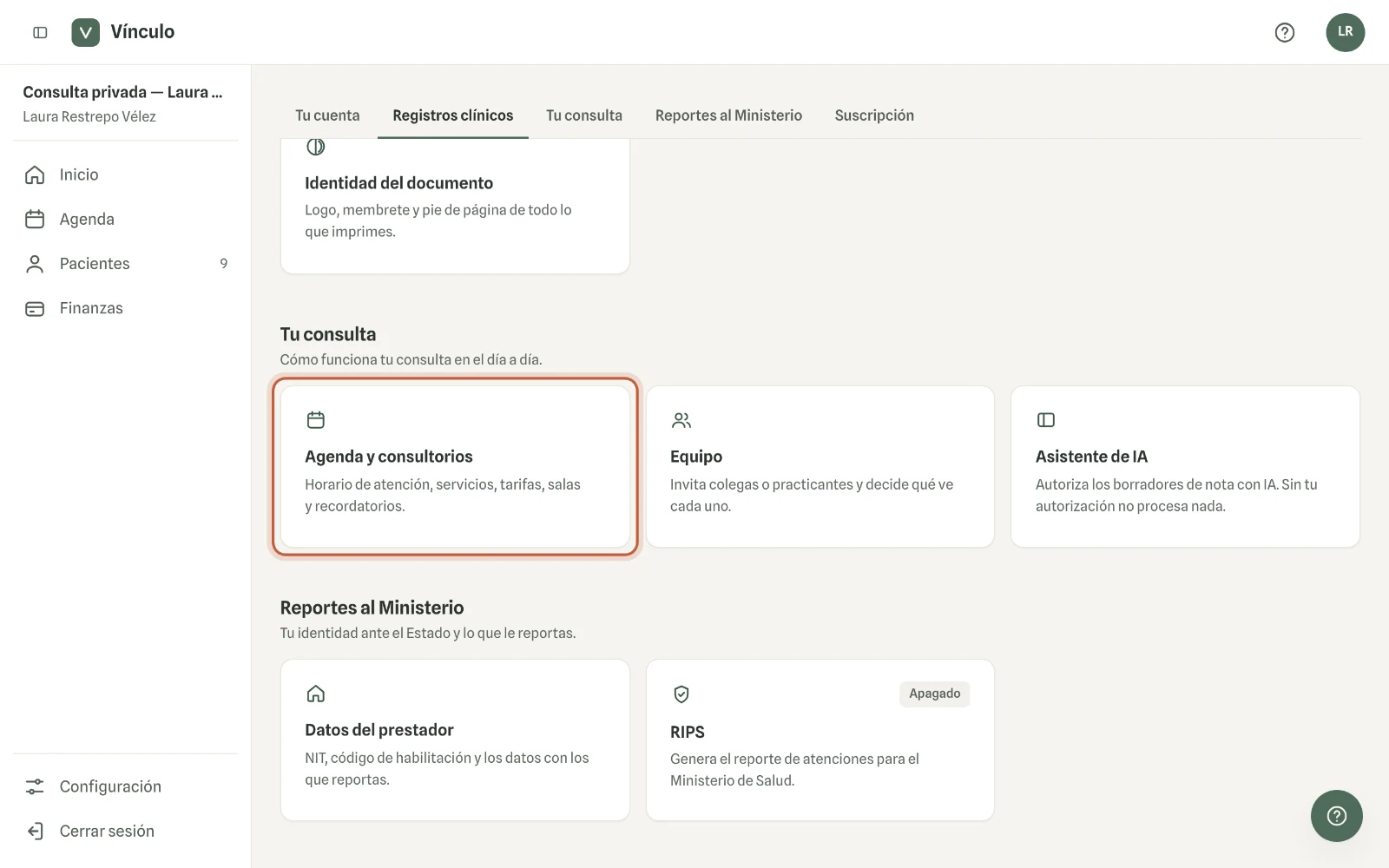Open the Pacientes list in sidebar
This screenshot has height=868, width=1389.
(x=126, y=264)
